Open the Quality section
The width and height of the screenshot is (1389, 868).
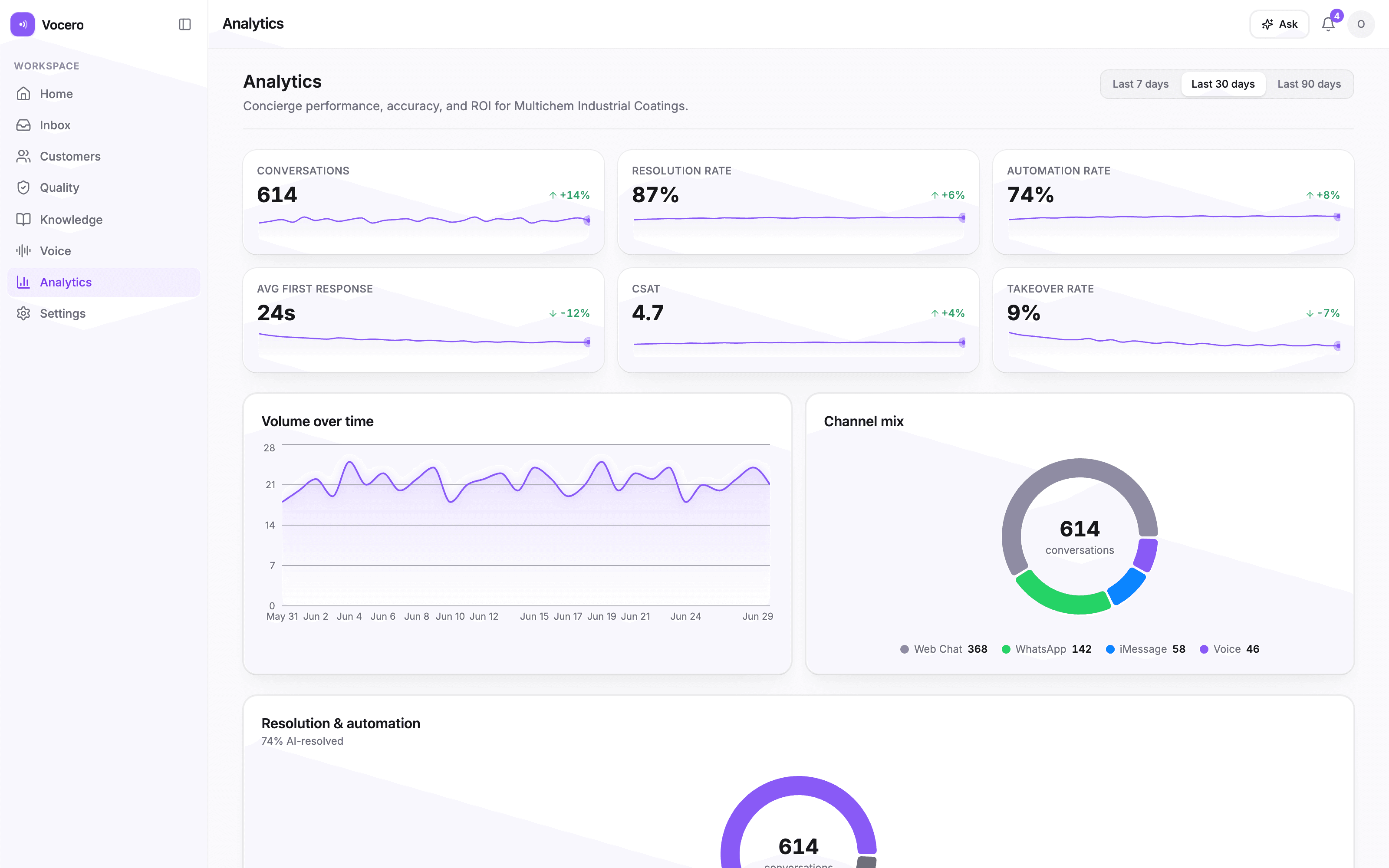click(x=104, y=188)
